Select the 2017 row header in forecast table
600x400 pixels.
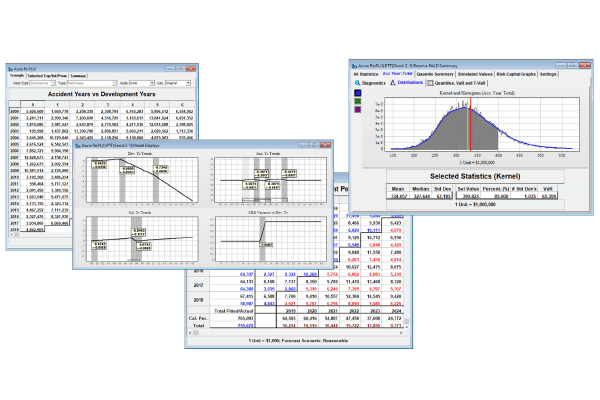(x=198, y=285)
